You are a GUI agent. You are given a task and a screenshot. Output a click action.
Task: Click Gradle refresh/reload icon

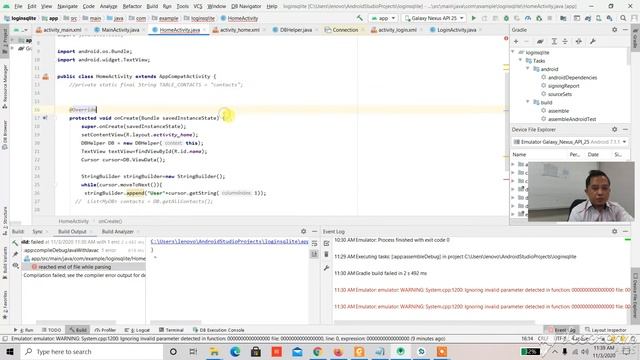click(540, 41)
